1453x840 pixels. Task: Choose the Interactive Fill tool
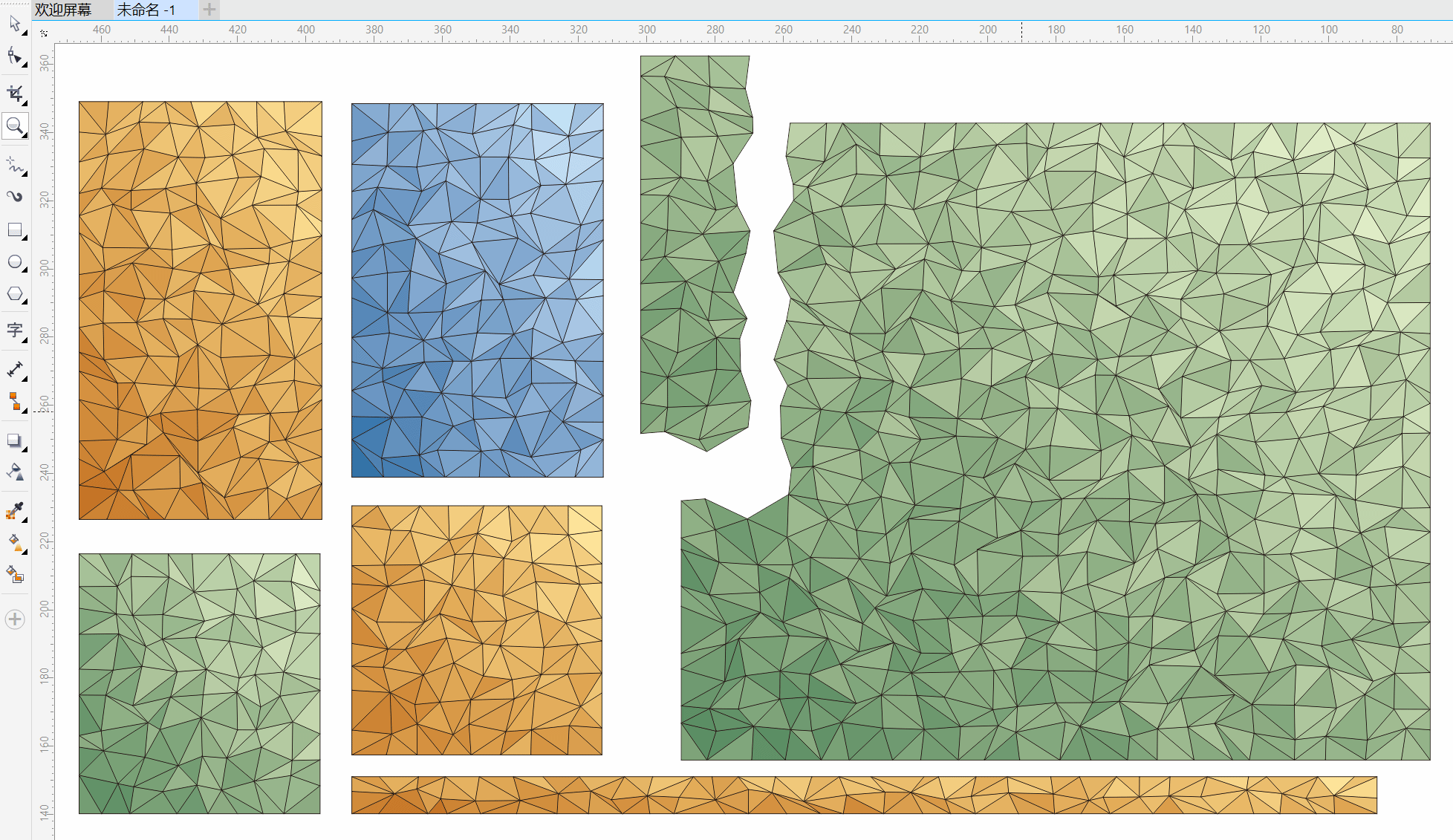tap(14, 543)
